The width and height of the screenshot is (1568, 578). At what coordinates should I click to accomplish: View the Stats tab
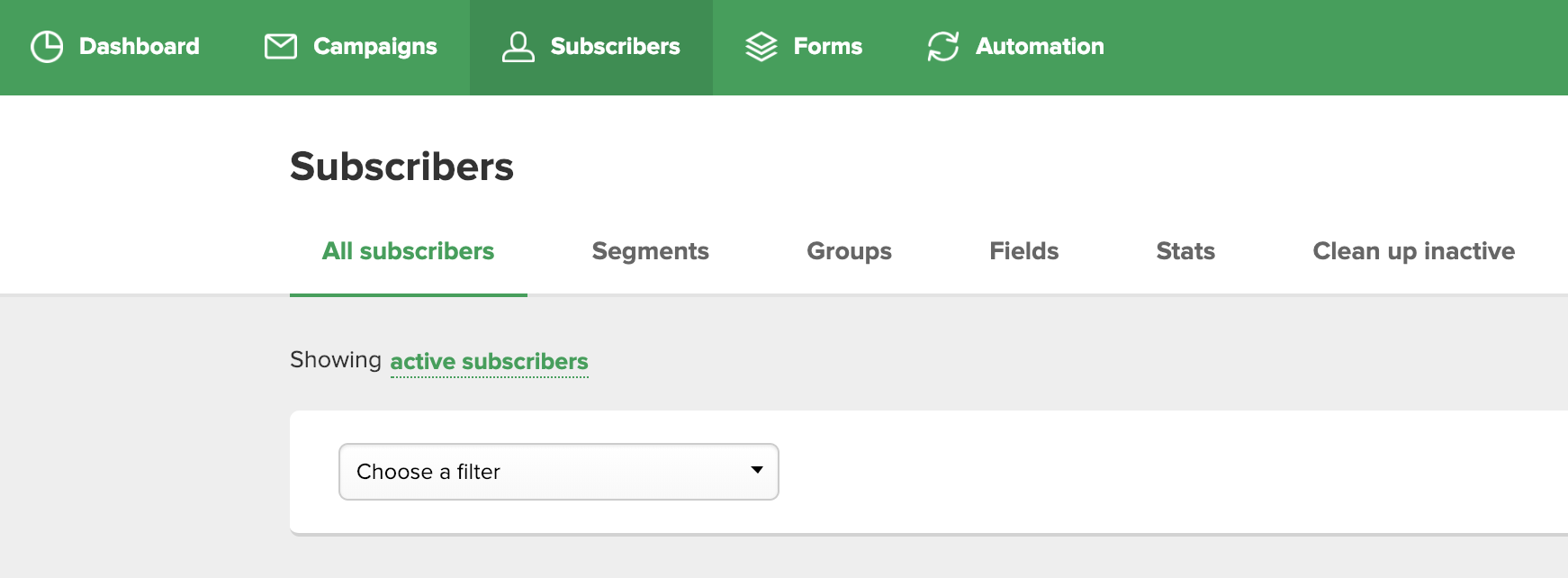pos(1186,251)
